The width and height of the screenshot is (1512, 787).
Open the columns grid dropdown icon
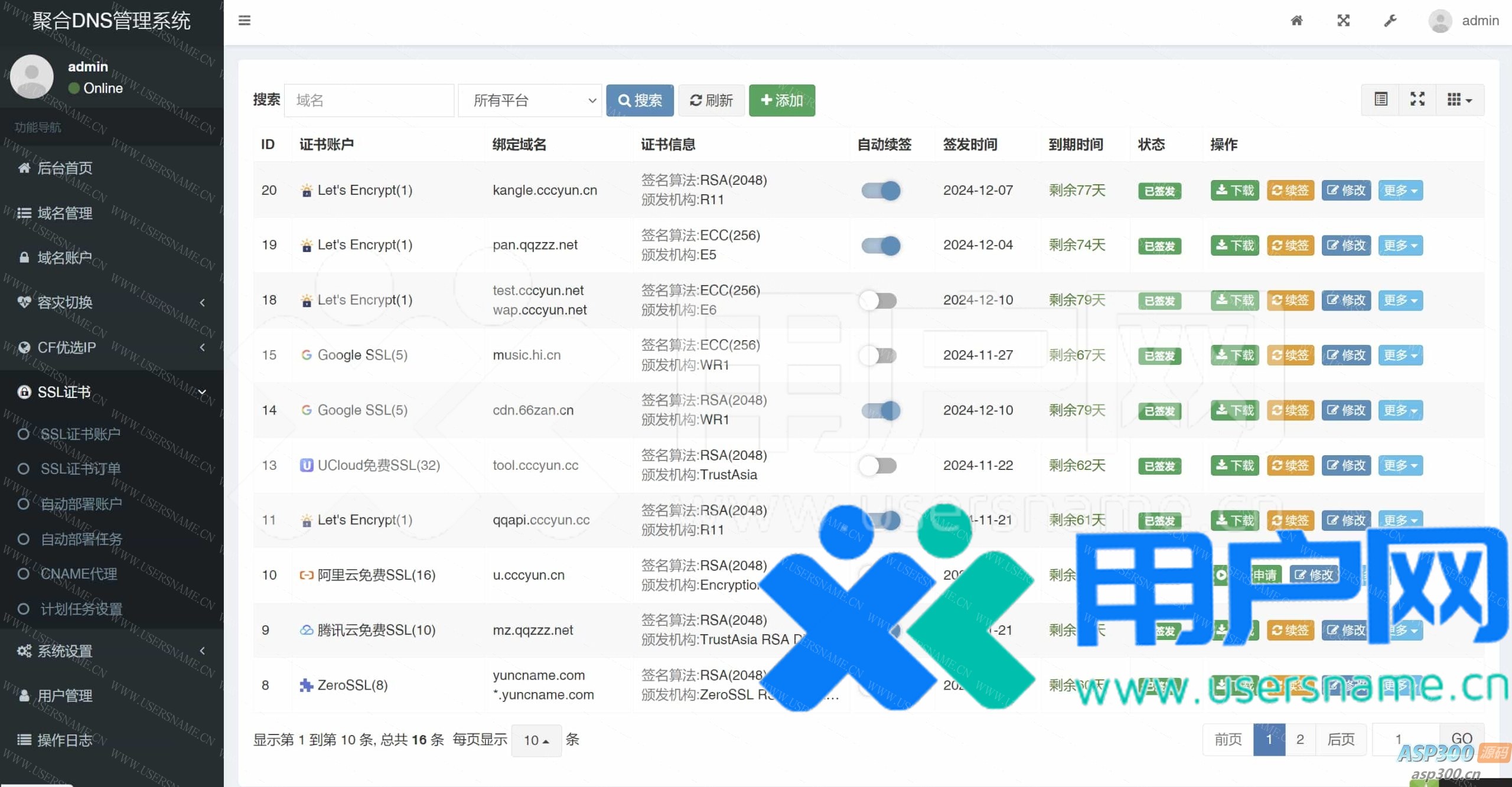(x=1459, y=99)
